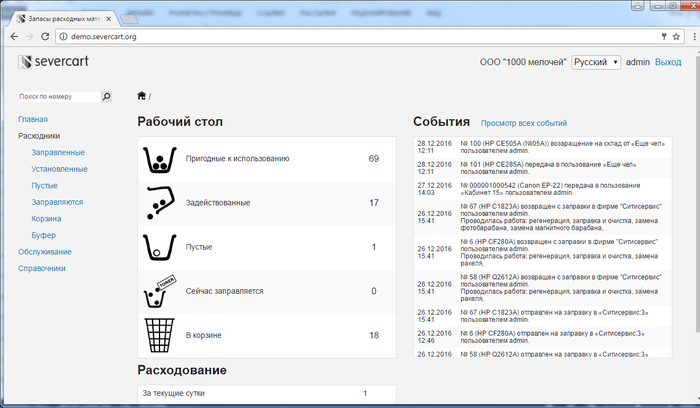Viewport: 700px width, 408px height.
Task: Open 'Пустые' sidebar link
Action: tap(44, 185)
